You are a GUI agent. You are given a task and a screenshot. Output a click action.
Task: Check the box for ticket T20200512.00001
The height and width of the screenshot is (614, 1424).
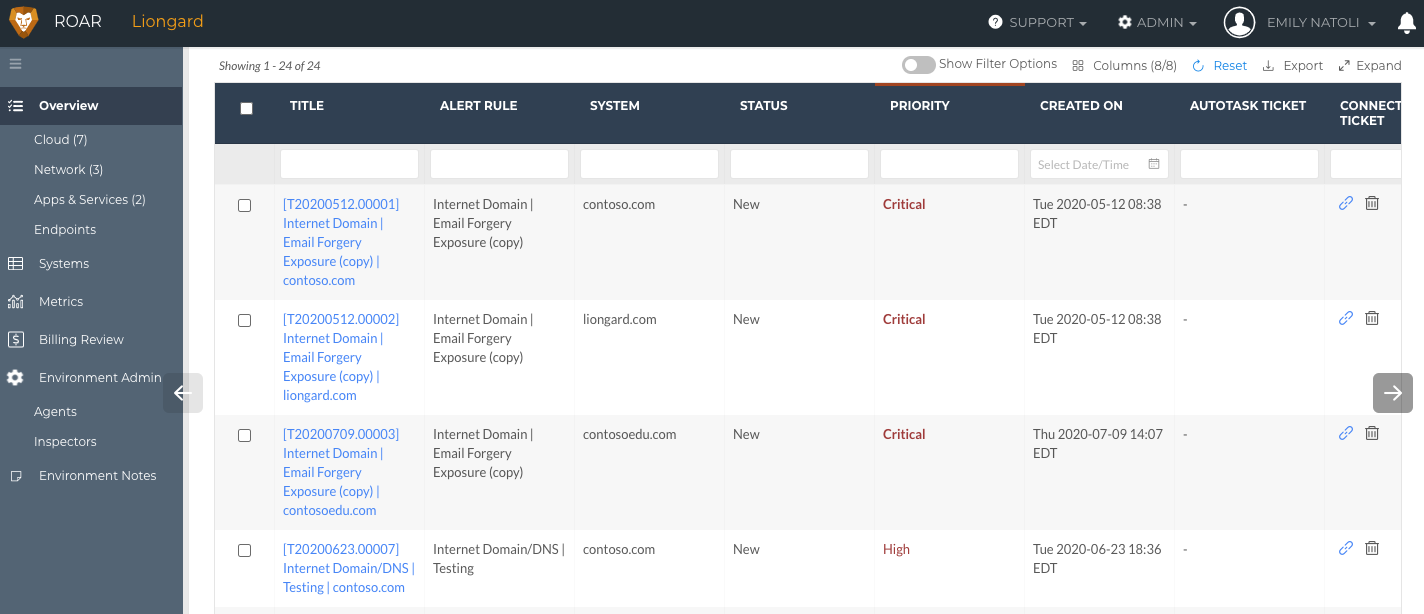click(x=244, y=205)
